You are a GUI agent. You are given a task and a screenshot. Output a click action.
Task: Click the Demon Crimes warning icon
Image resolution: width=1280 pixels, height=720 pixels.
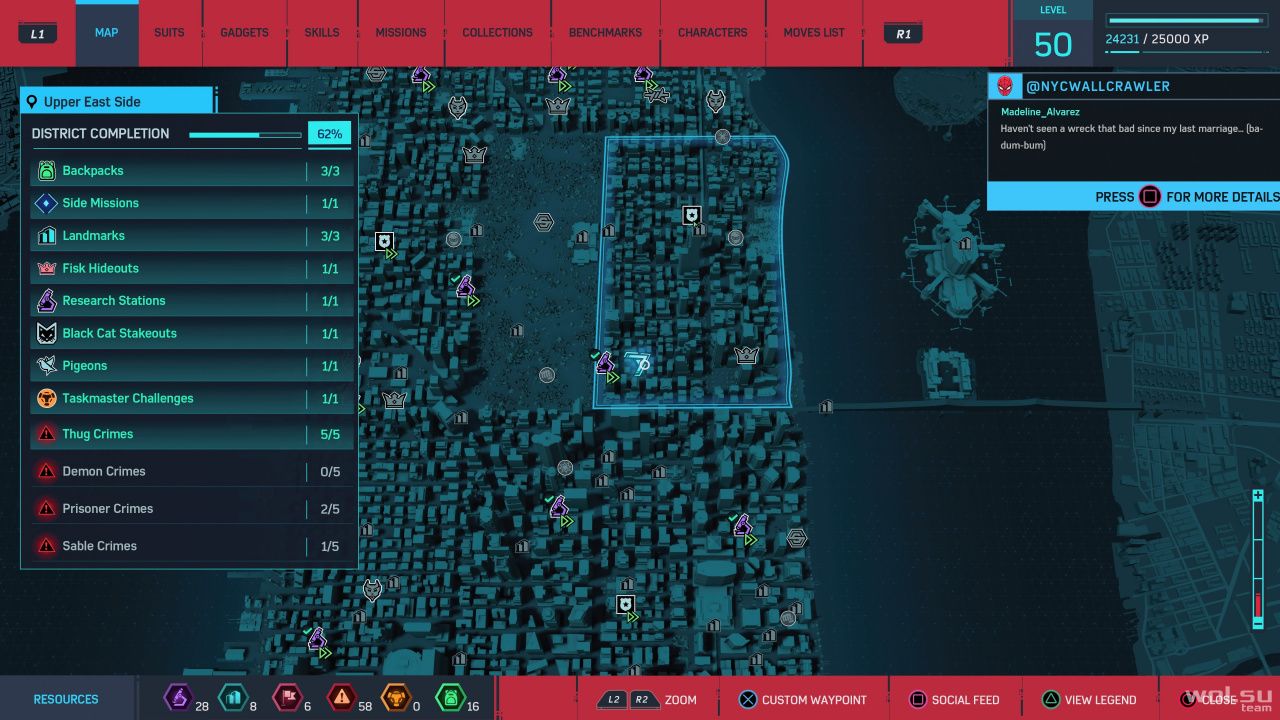click(x=46, y=471)
